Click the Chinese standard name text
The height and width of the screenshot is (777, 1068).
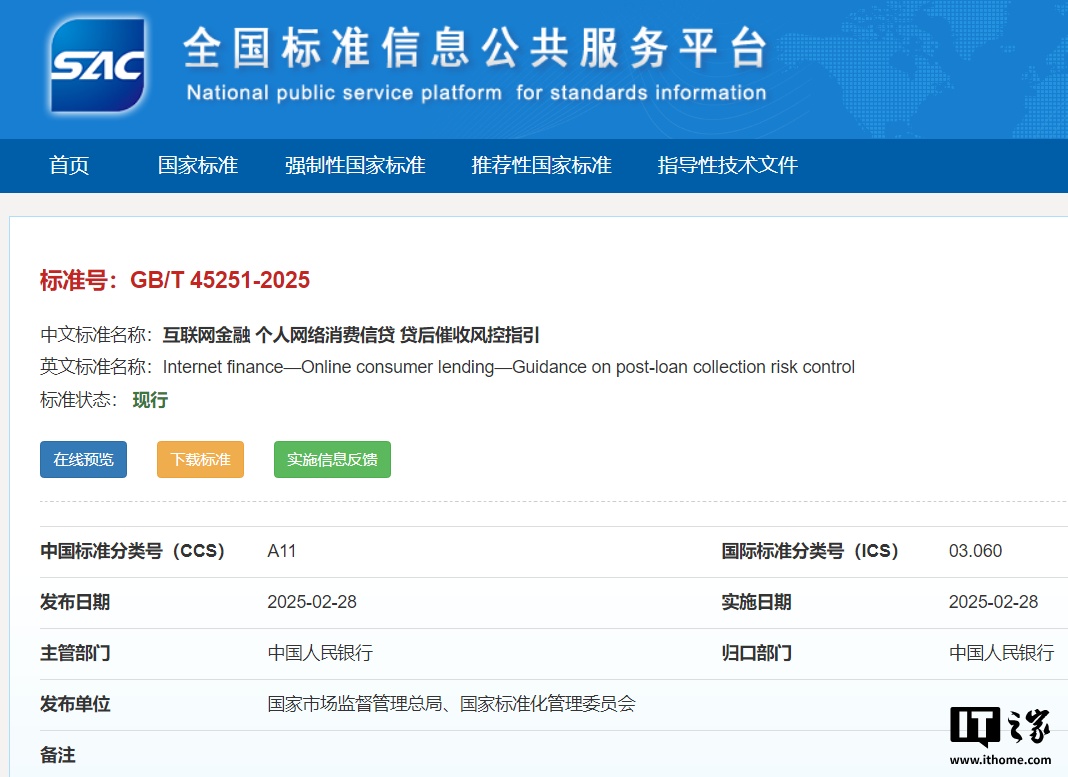[351, 334]
